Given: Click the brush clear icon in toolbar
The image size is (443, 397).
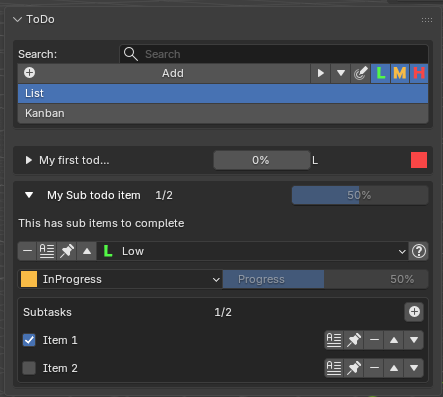Looking at the screenshot, I should pos(361,73).
